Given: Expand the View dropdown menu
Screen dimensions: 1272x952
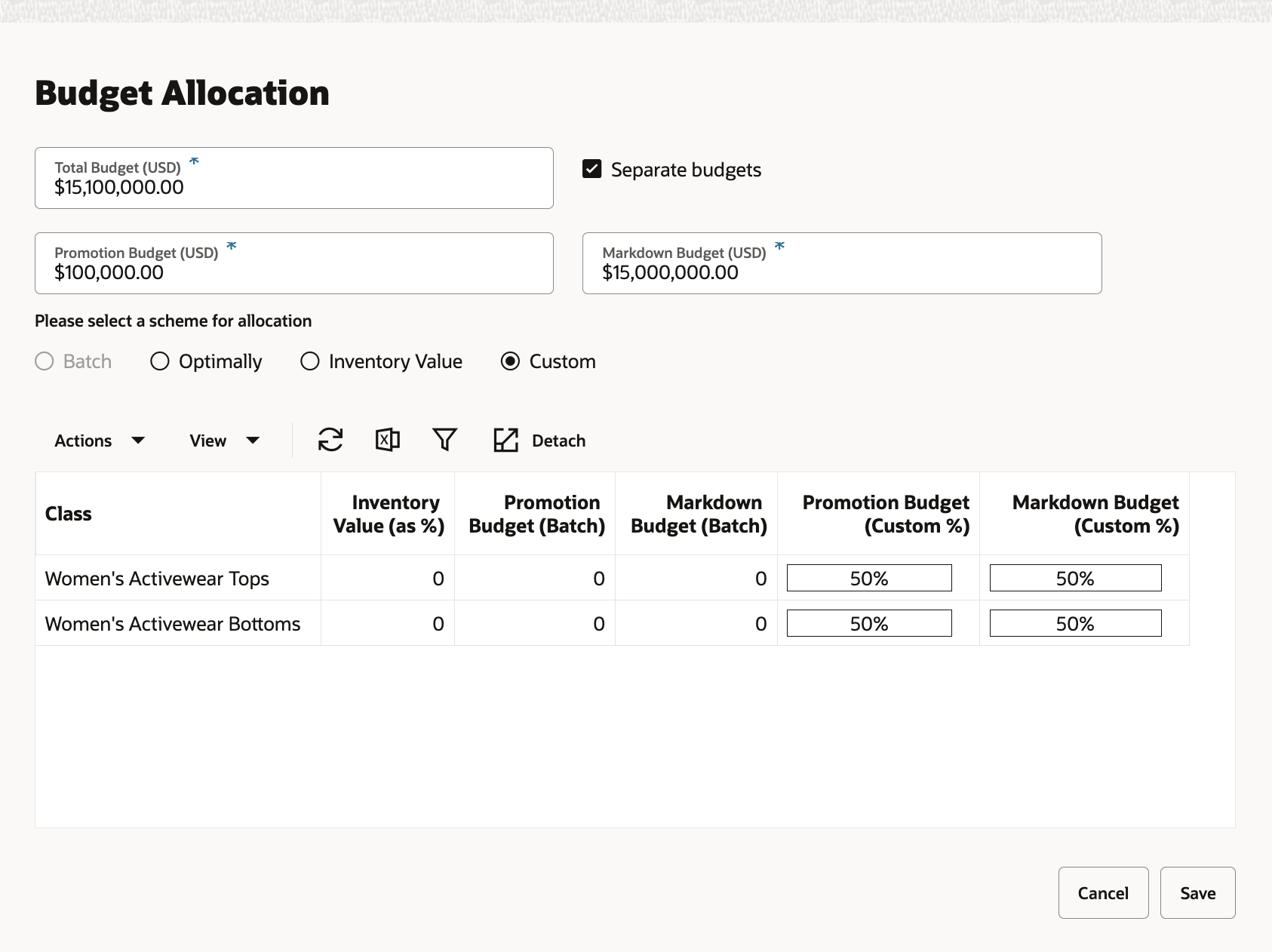Looking at the screenshot, I should pyautogui.click(x=224, y=441).
